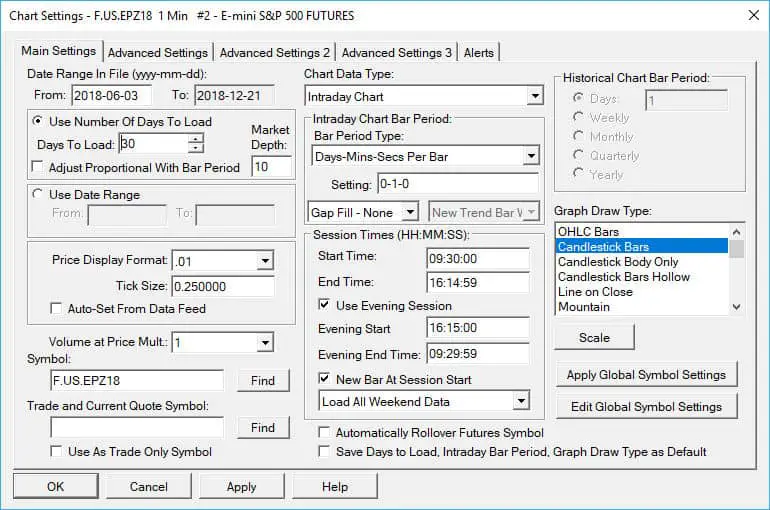Click the Symbol field F.US.EPZ18
The width and height of the screenshot is (770, 510).
(x=137, y=380)
